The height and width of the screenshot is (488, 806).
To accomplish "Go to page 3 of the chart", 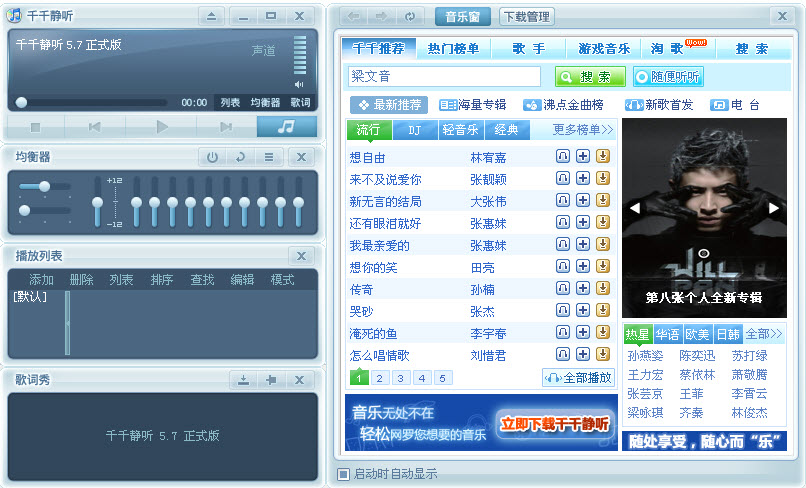I will pos(400,378).
